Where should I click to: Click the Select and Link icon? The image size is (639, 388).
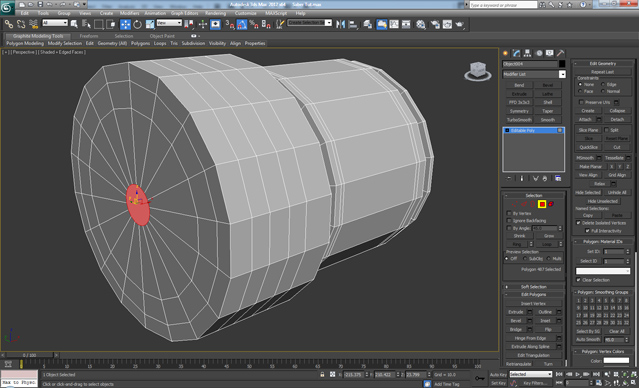click(x=8, y=24)
